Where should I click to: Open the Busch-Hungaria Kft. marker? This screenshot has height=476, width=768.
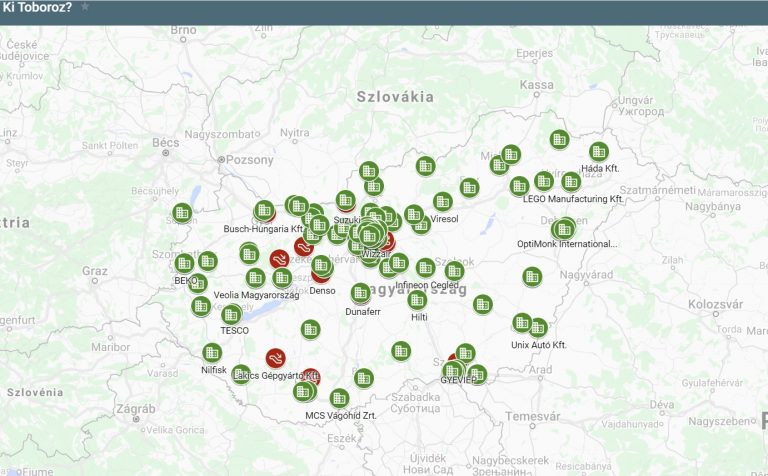tap(264, 210)
